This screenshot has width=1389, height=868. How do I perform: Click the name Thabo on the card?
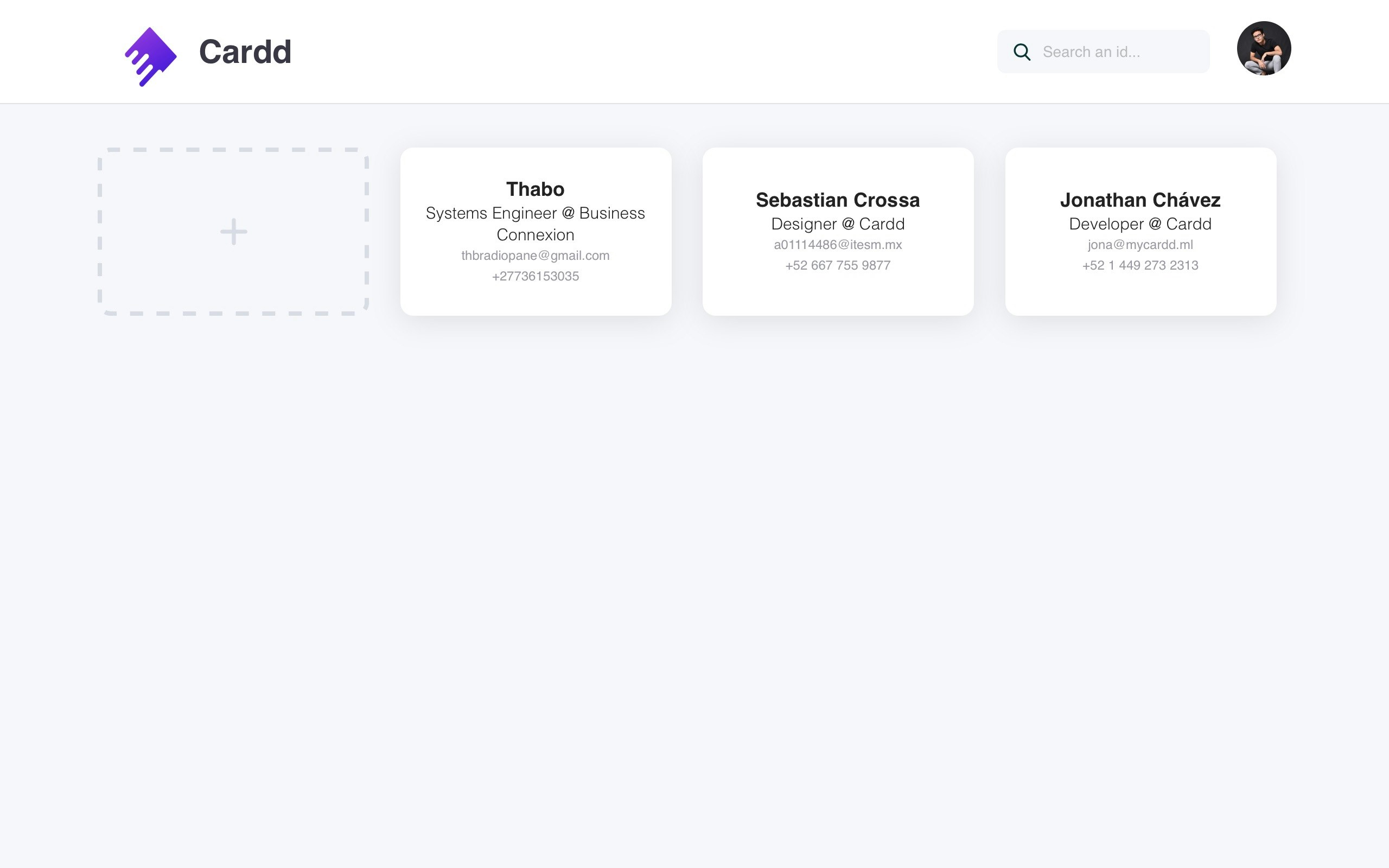[535, 189]
